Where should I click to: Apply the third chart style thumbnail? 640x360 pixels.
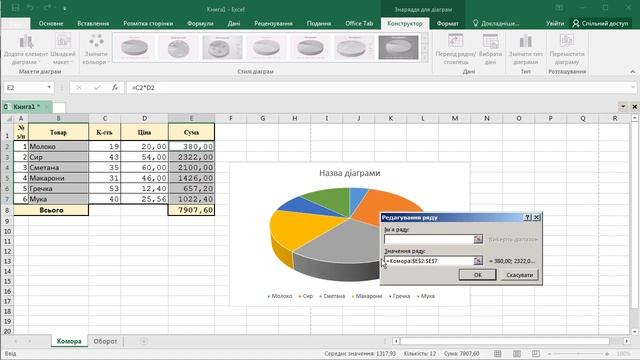222,48
